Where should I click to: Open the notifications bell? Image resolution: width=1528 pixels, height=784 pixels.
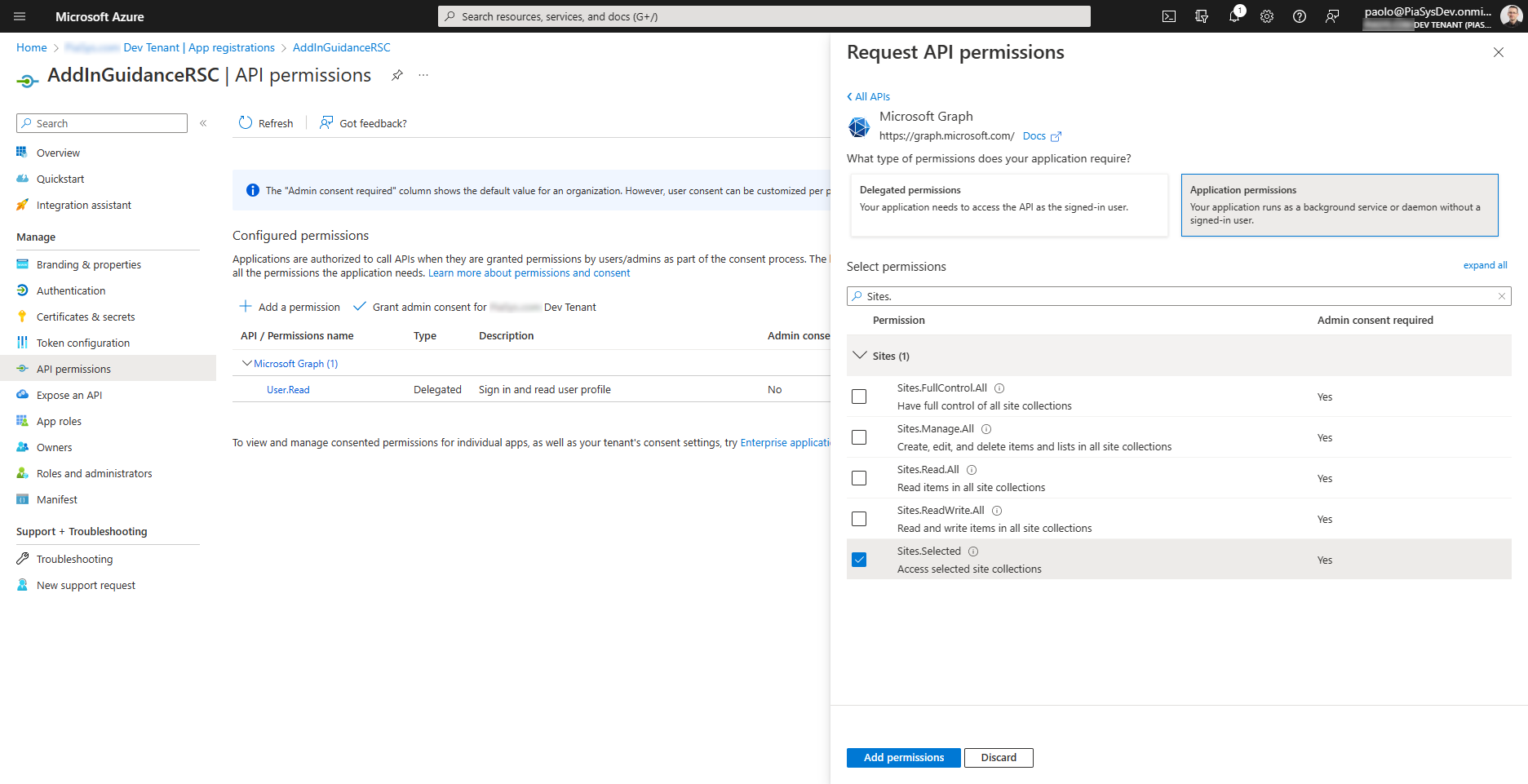[1234, 16]
